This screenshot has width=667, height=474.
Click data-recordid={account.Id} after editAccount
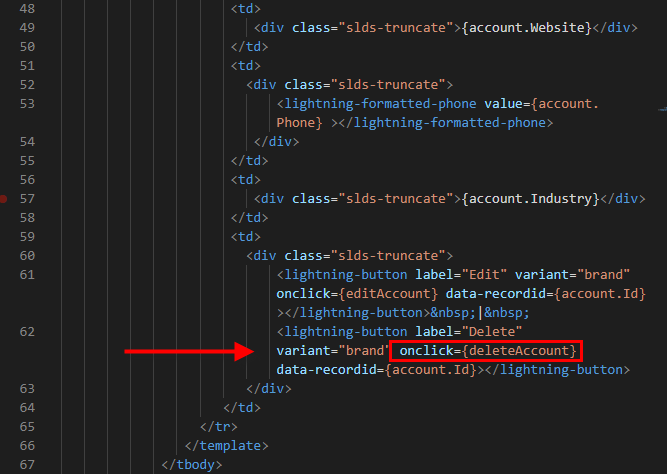click(x=546, y=294)
